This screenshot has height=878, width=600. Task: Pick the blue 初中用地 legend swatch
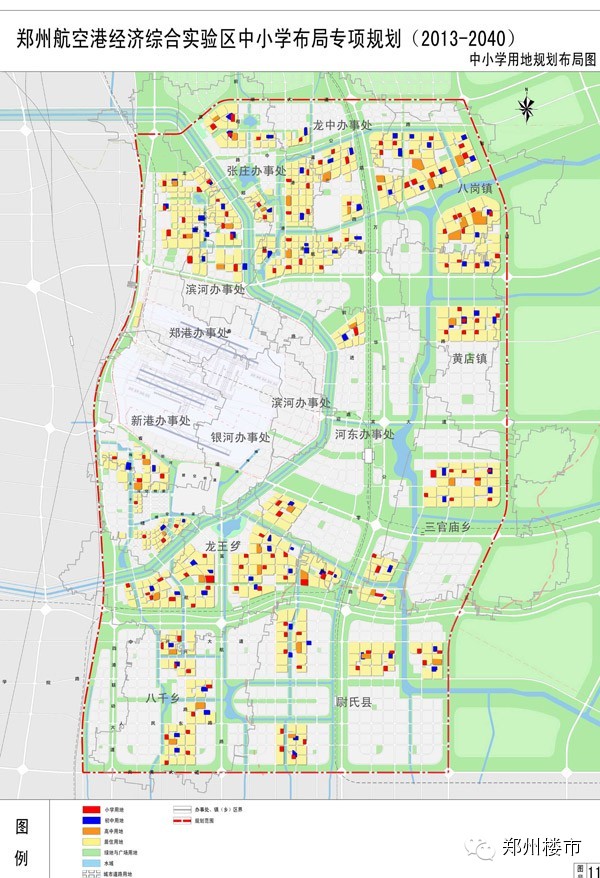point(91,820)
